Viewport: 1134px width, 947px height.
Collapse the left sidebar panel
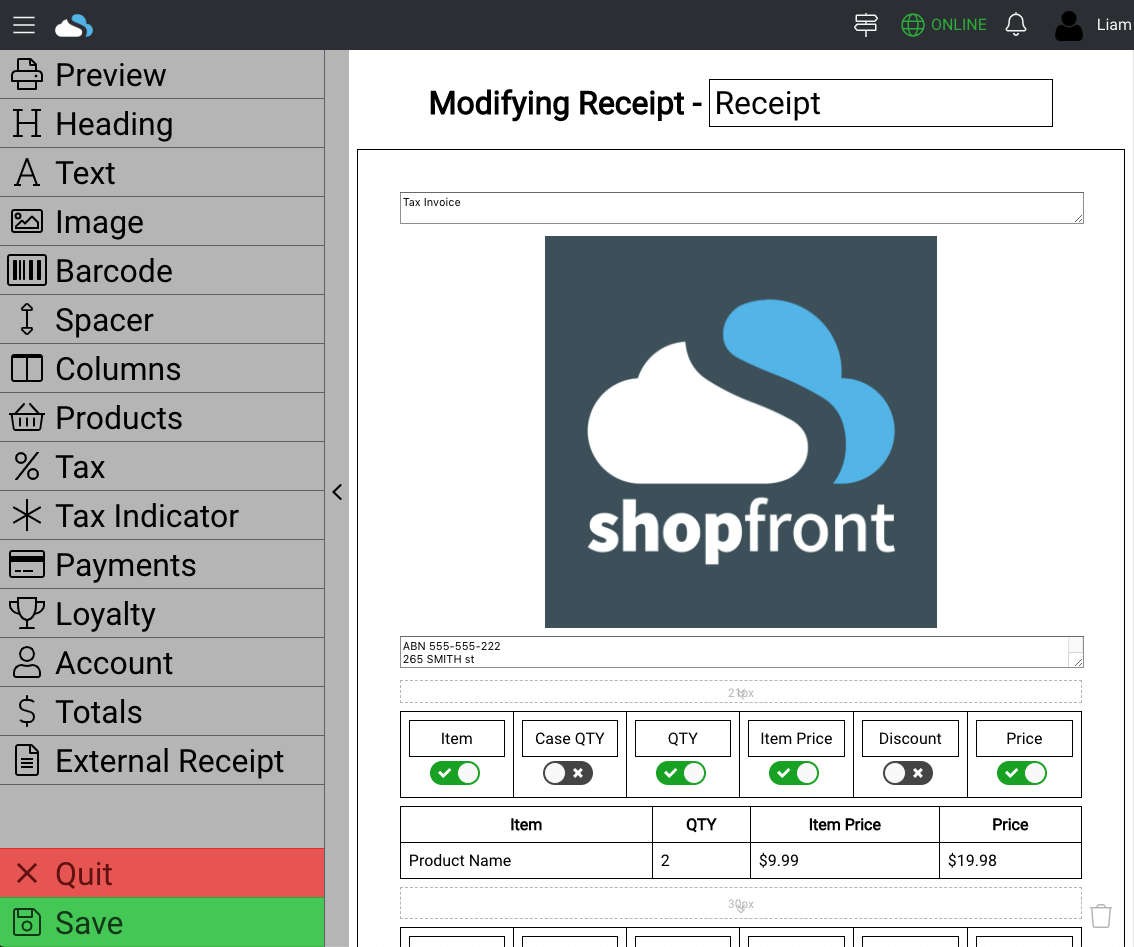tap(337, 492)
